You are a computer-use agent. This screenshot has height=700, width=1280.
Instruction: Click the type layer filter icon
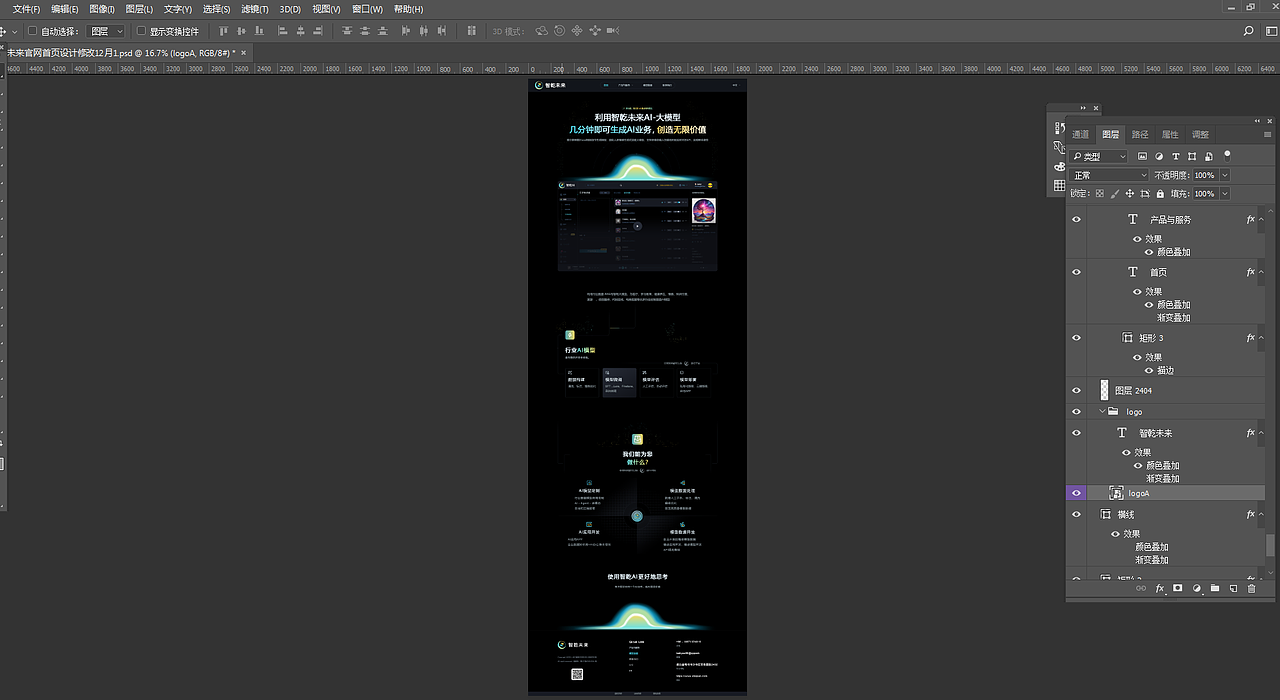pos(1176,156)
